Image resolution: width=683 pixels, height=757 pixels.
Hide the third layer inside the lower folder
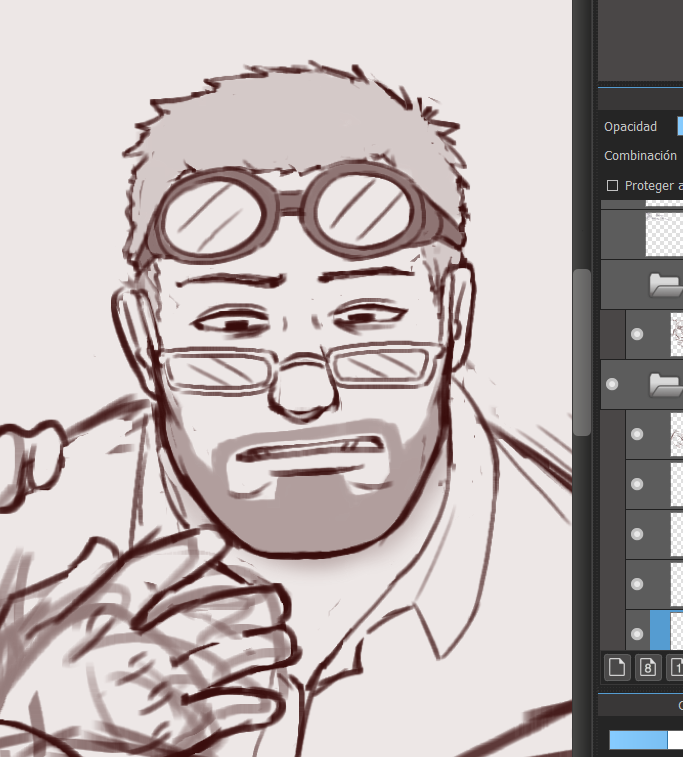tap(637, 534)
